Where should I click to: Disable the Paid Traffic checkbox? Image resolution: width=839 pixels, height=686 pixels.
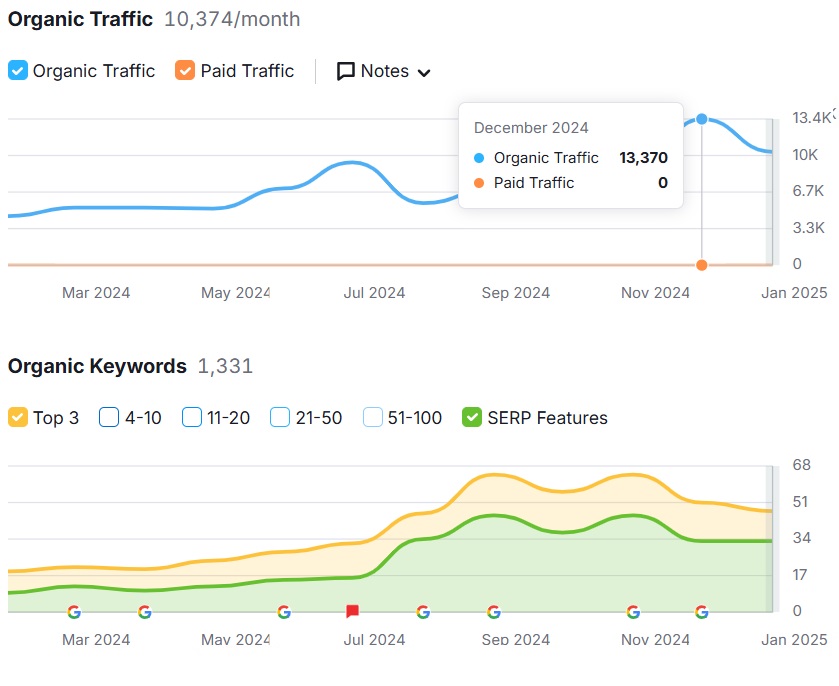click(x=185, y=71)
